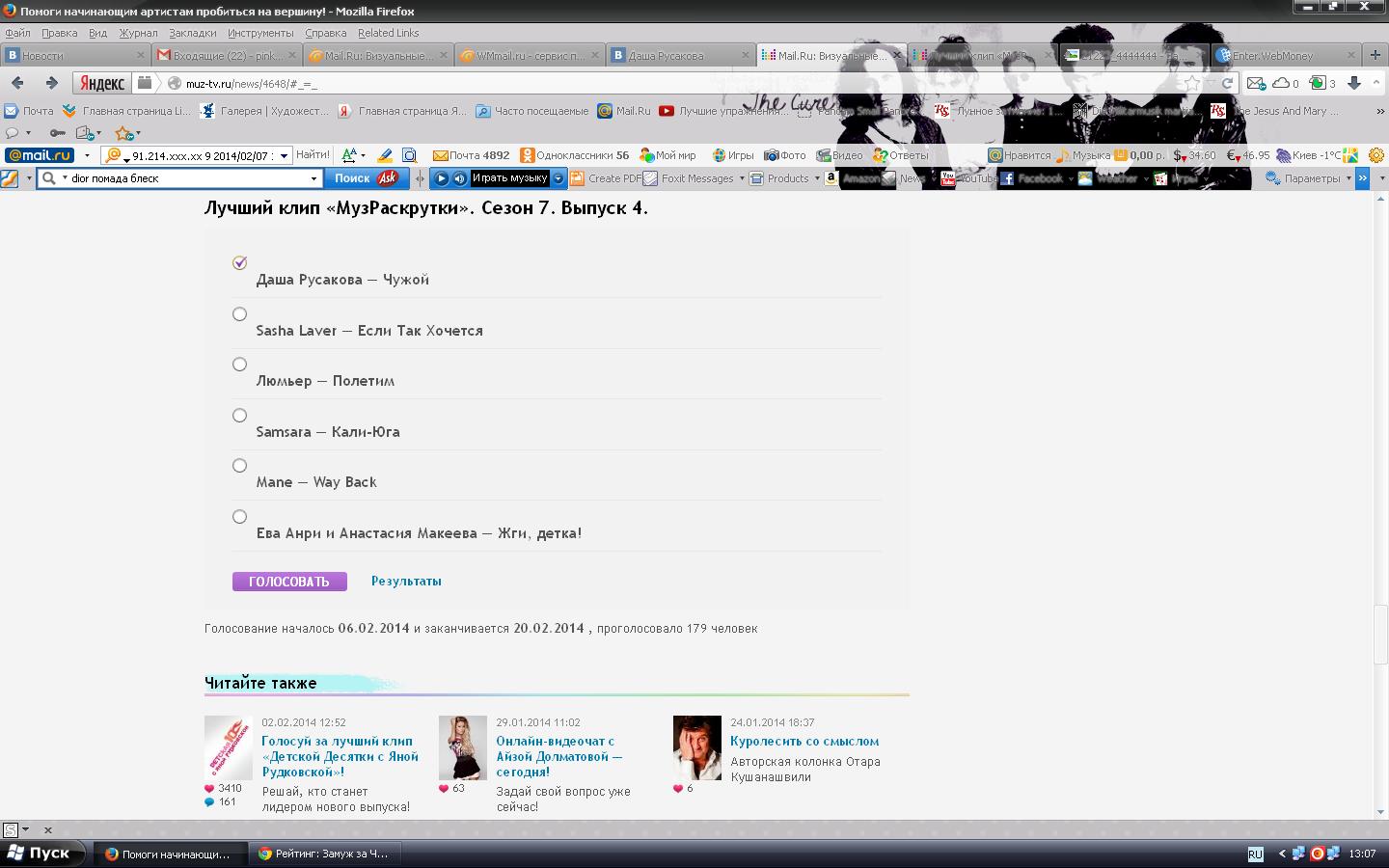
Task: Click the browser Back arrow button
Action: [x=17, y=83]
